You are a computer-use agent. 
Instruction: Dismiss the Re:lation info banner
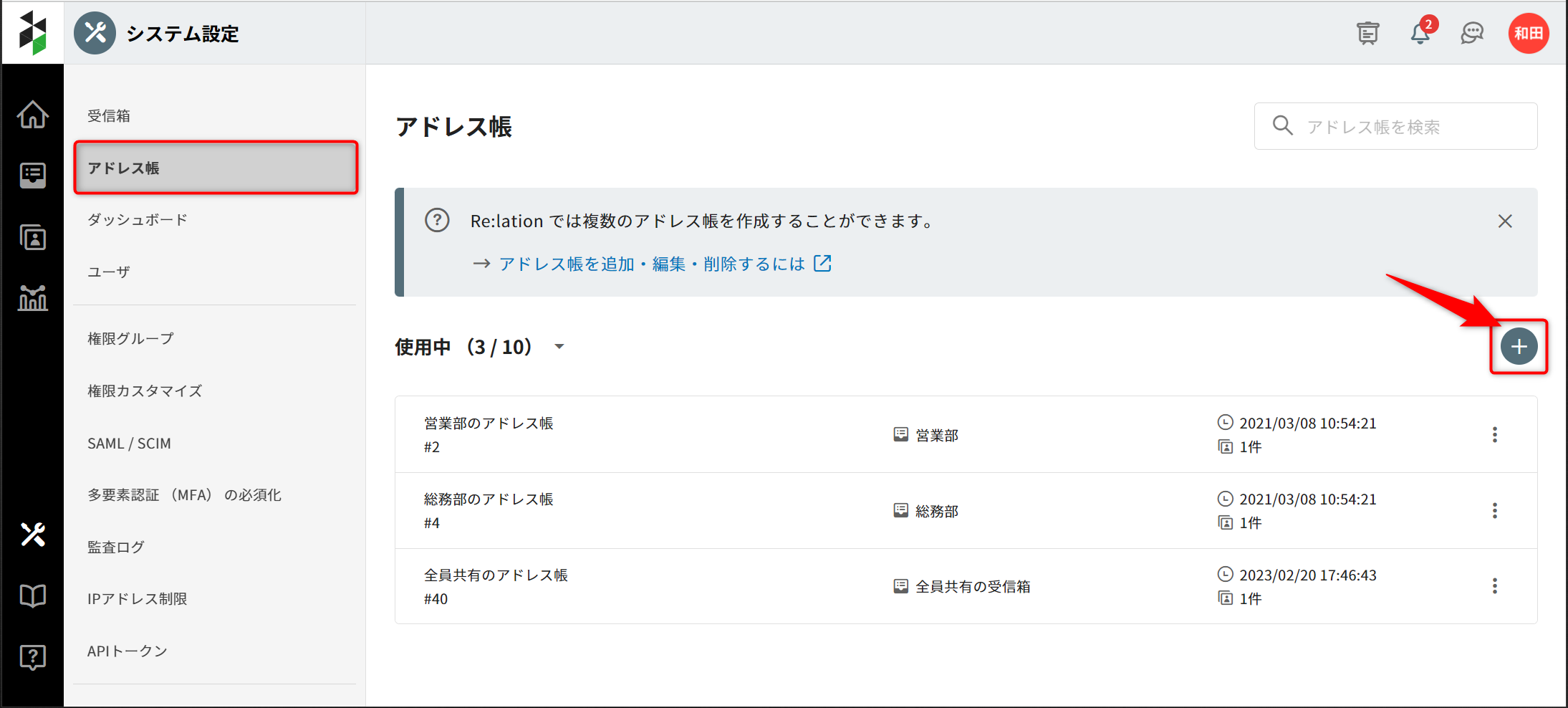point(1505,221)
